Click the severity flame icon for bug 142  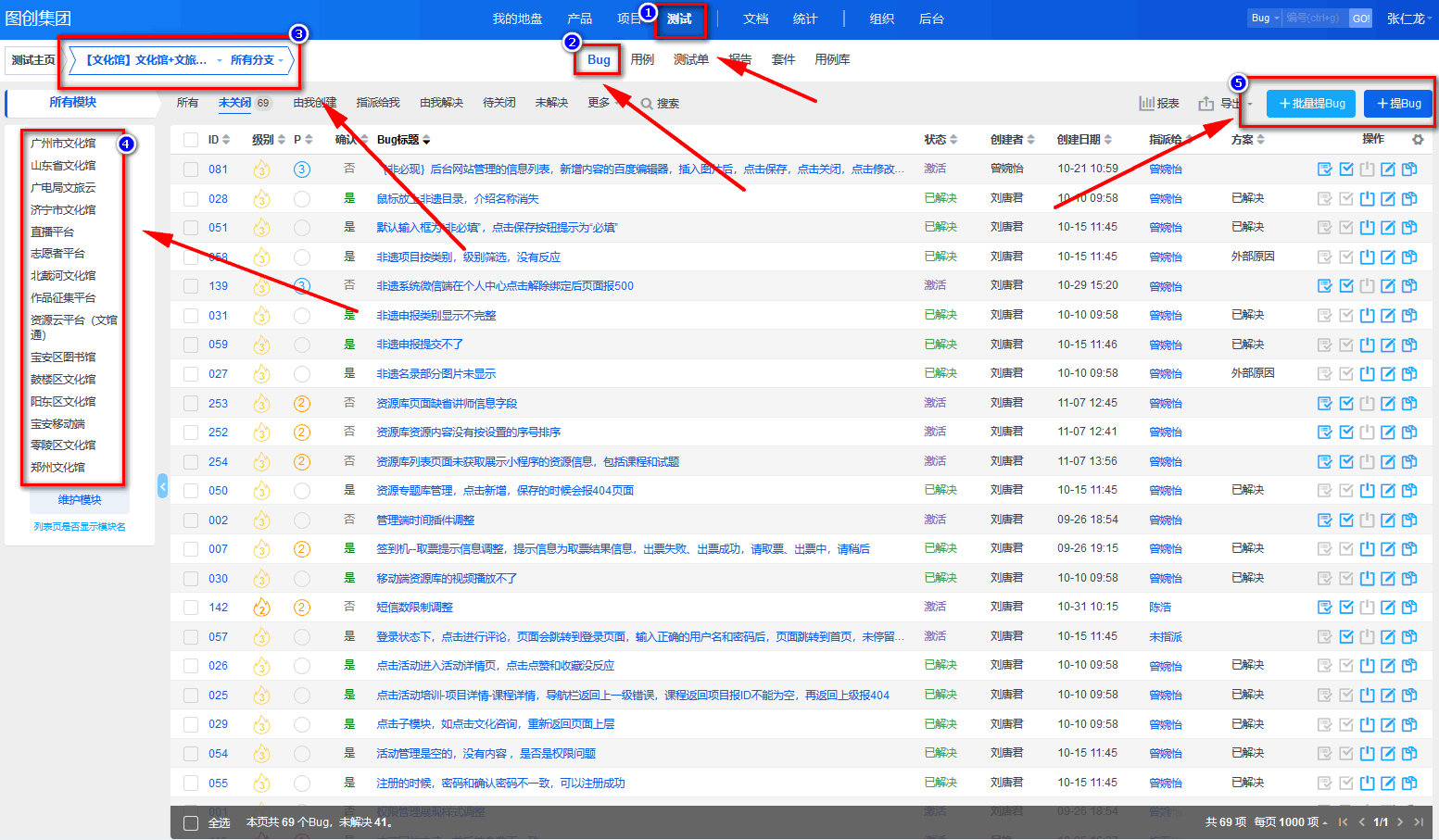(x=261, y=608)
